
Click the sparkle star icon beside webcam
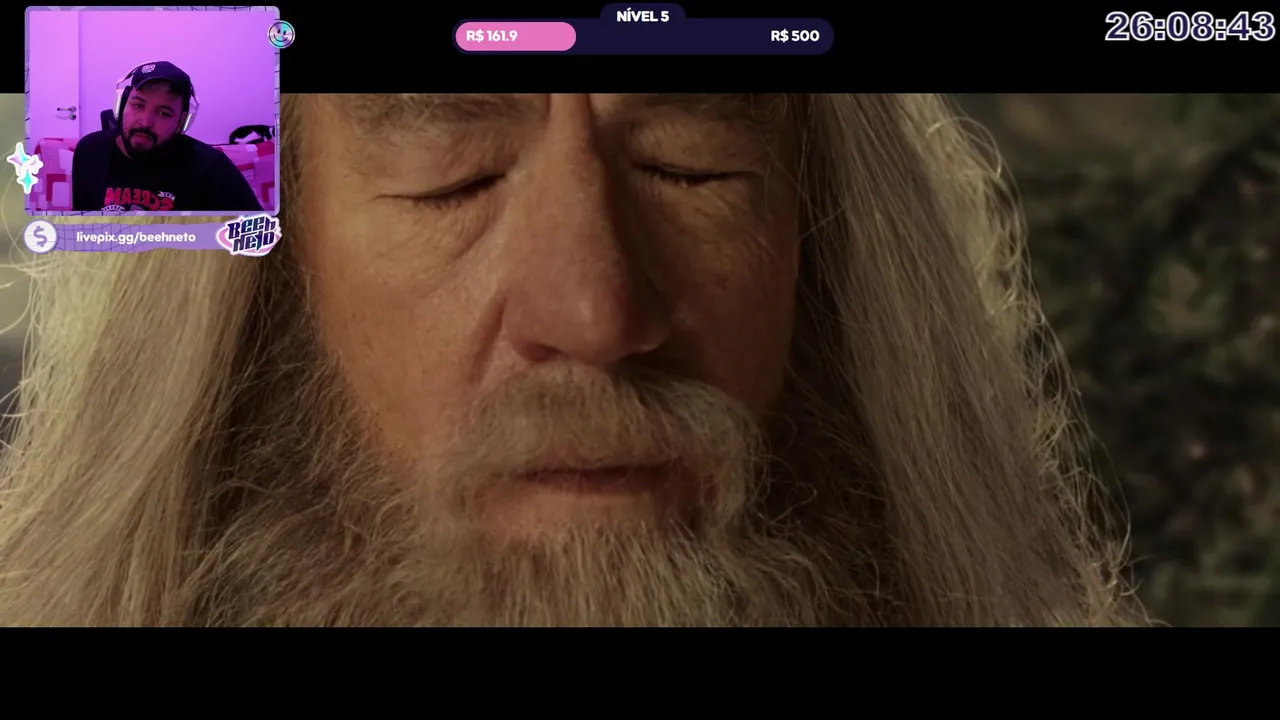(x=25, y=167)
